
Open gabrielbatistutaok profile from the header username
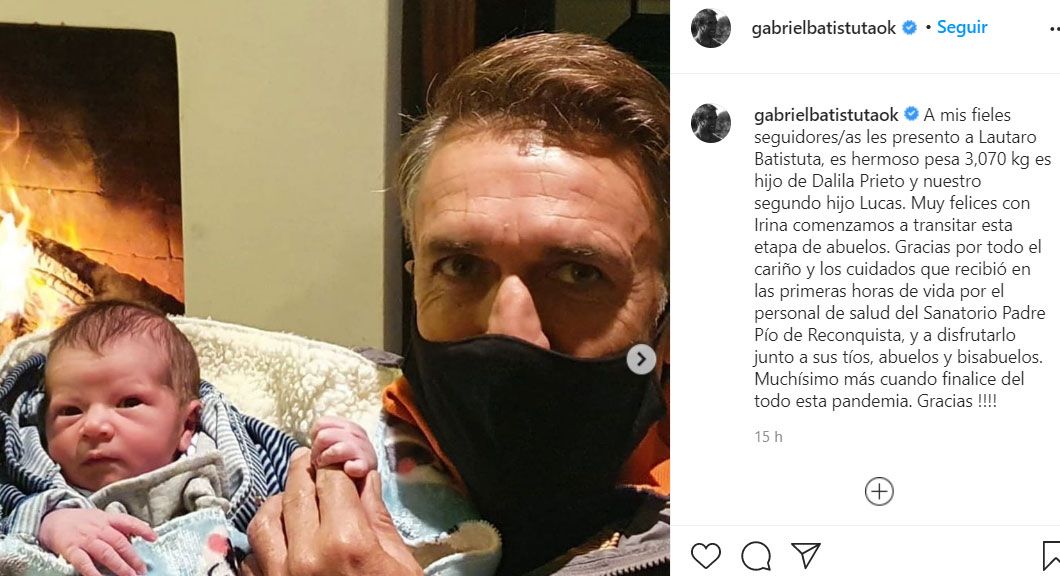[823, 28]
